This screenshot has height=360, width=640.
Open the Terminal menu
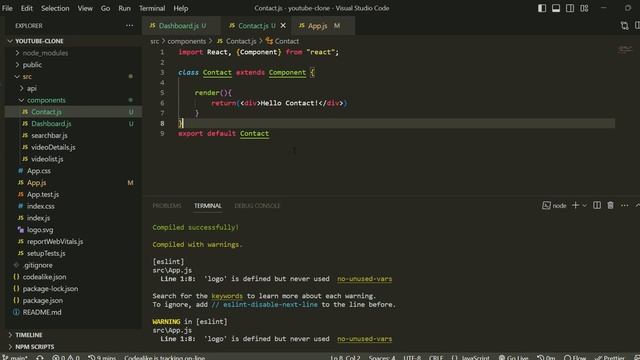(x=152, y=8)
